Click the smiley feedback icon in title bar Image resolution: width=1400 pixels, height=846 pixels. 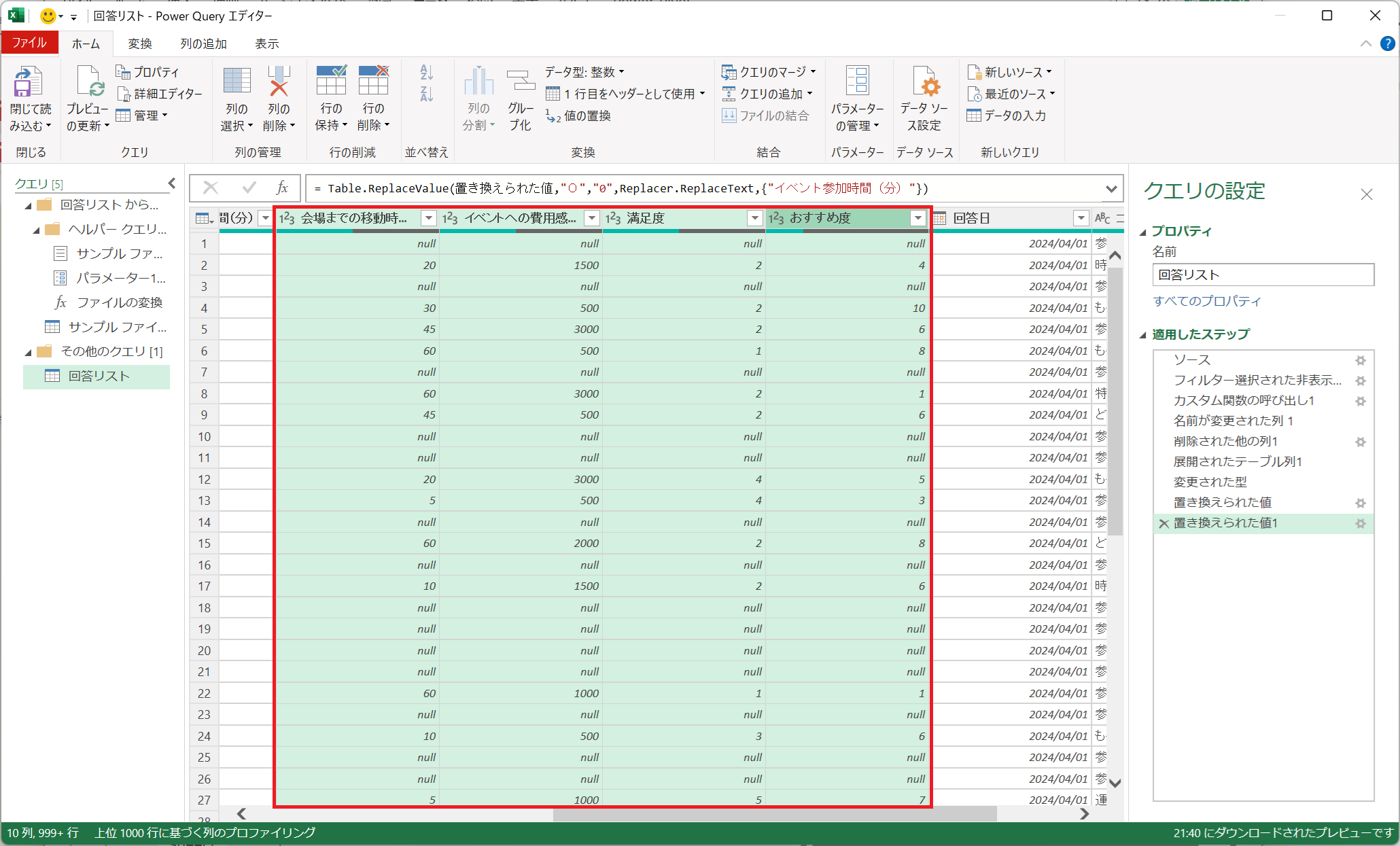click(x=48, y=16)
